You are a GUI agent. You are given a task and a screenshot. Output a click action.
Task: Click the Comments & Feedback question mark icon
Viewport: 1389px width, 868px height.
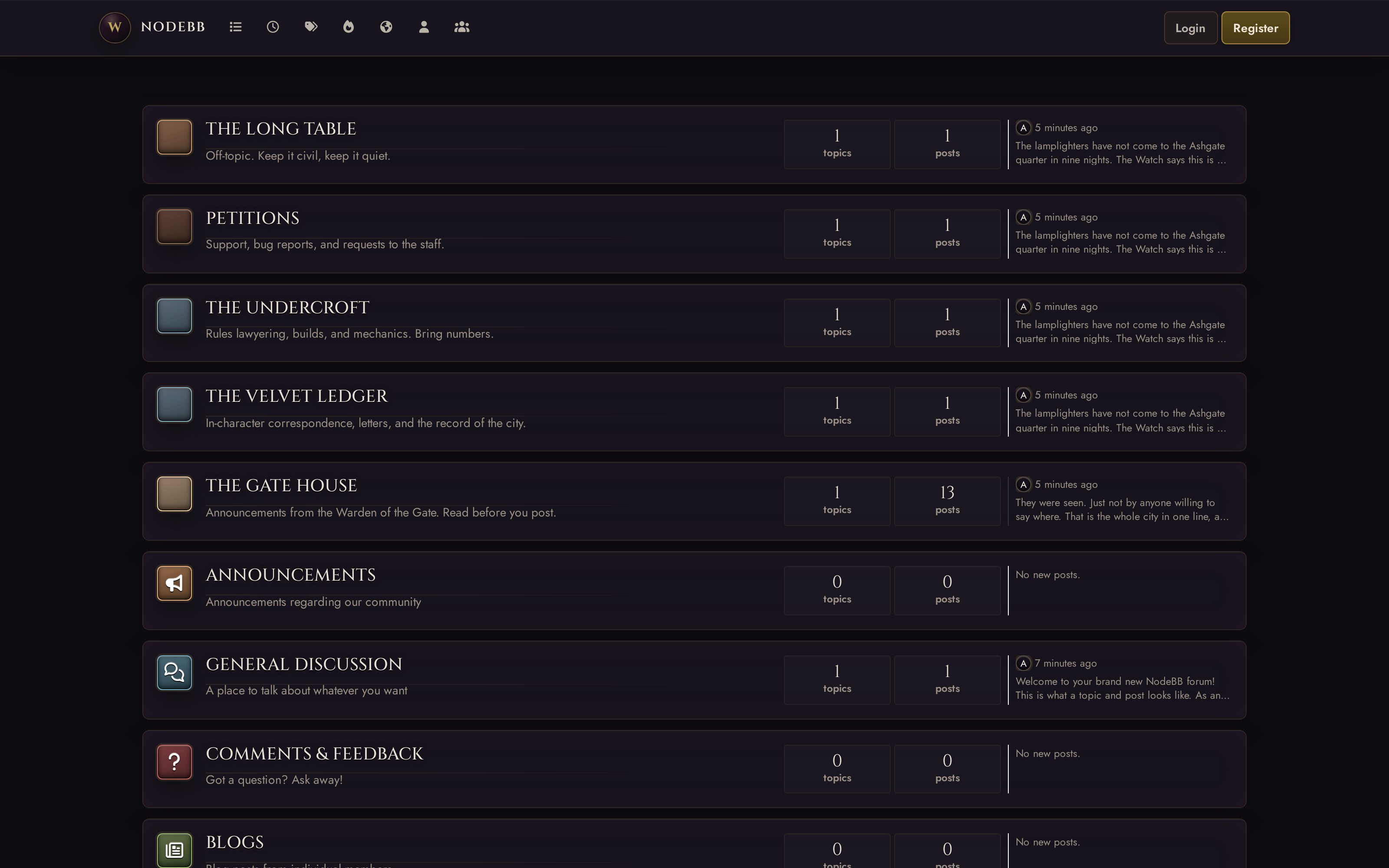(174, 762)
